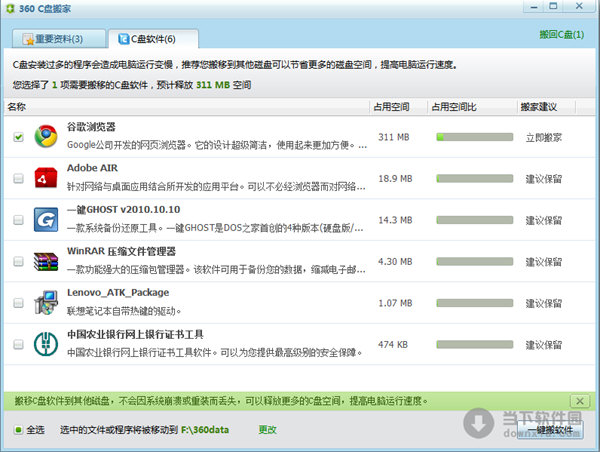Click the 311 MB size in 谷歌浏览器 row

pyautogui.click(x=394, y=137)
